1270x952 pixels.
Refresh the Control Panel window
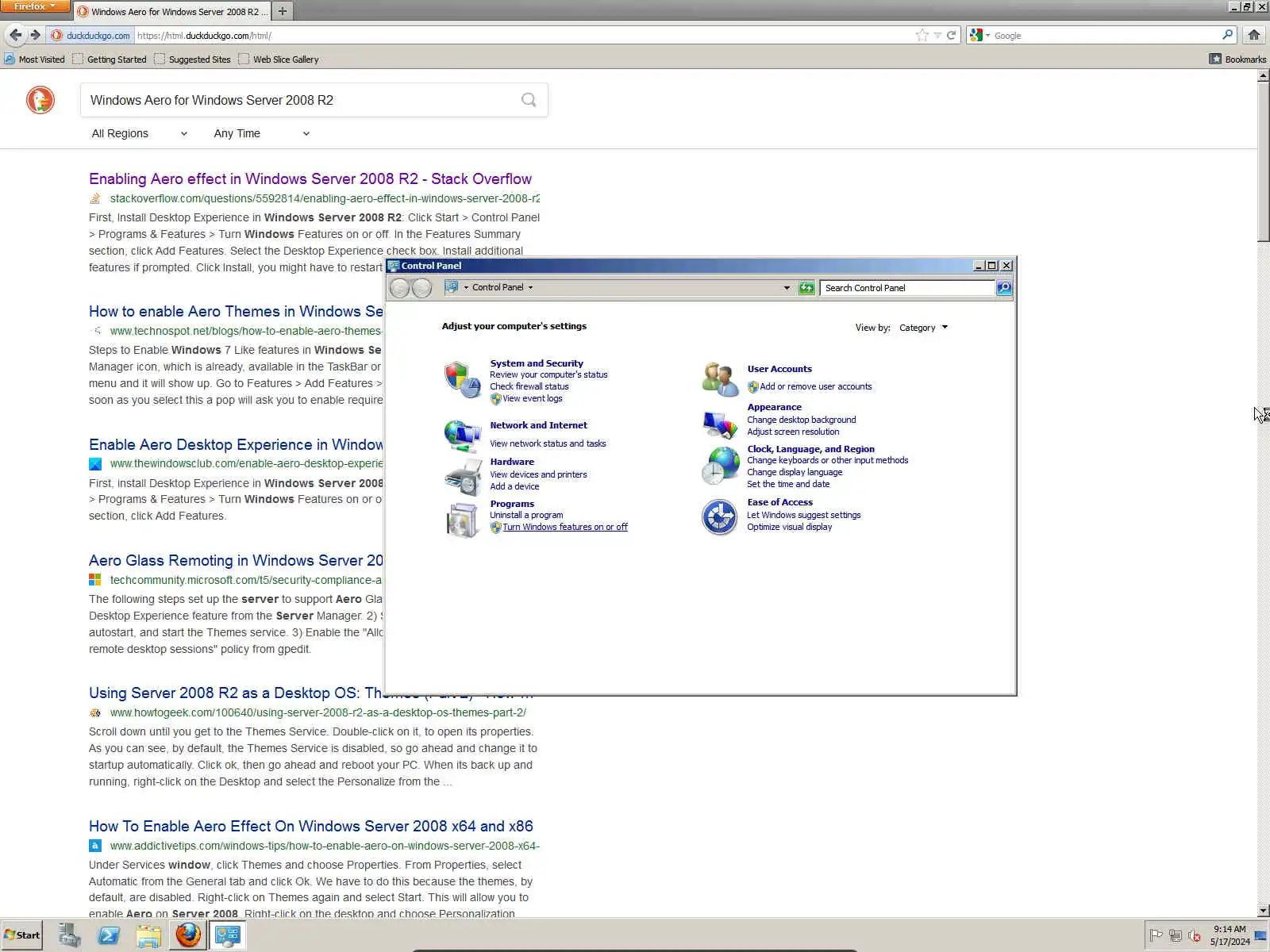(x=806, y=288)
